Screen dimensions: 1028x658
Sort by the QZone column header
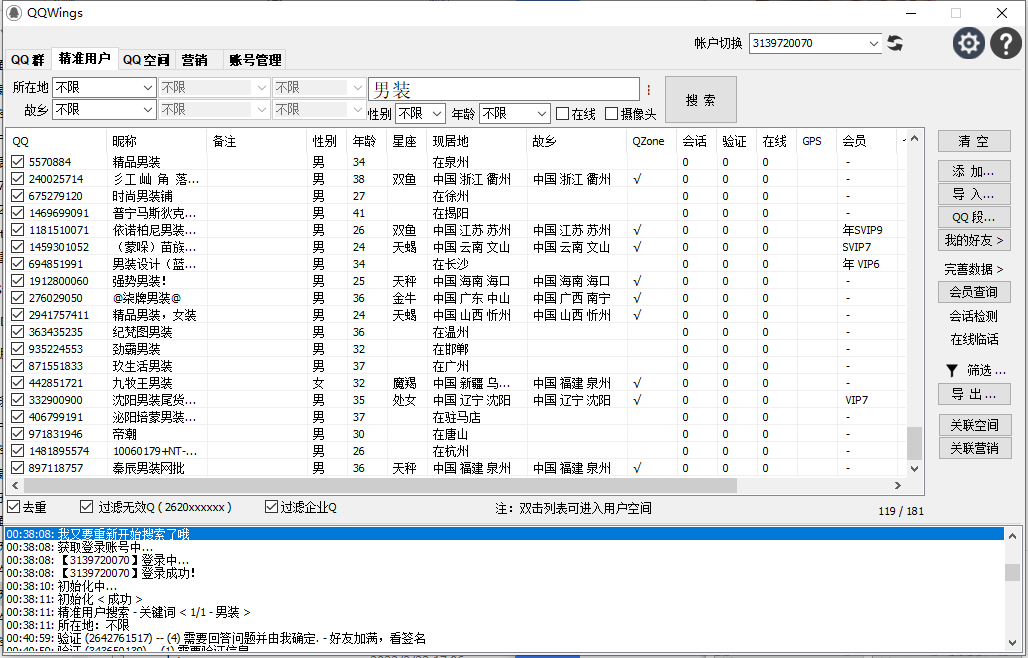pos(651,141)
